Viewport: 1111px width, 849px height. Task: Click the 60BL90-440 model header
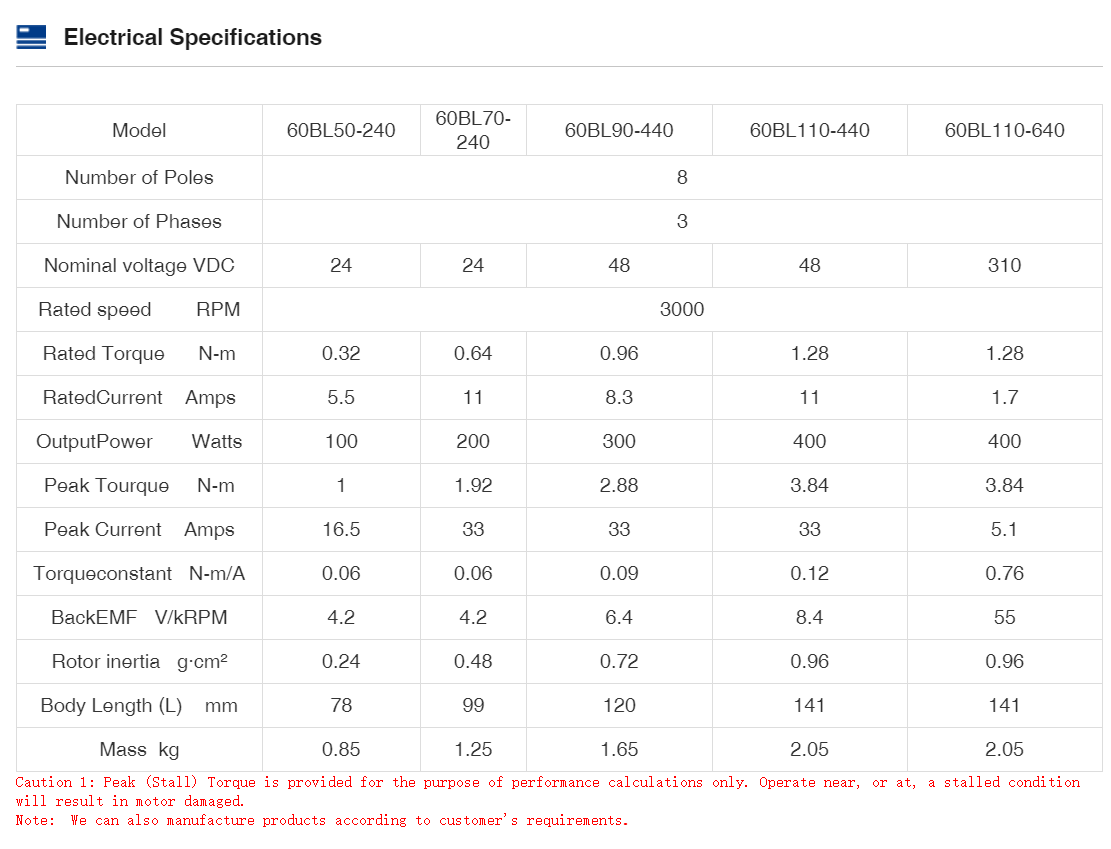[x=619, y=131]
